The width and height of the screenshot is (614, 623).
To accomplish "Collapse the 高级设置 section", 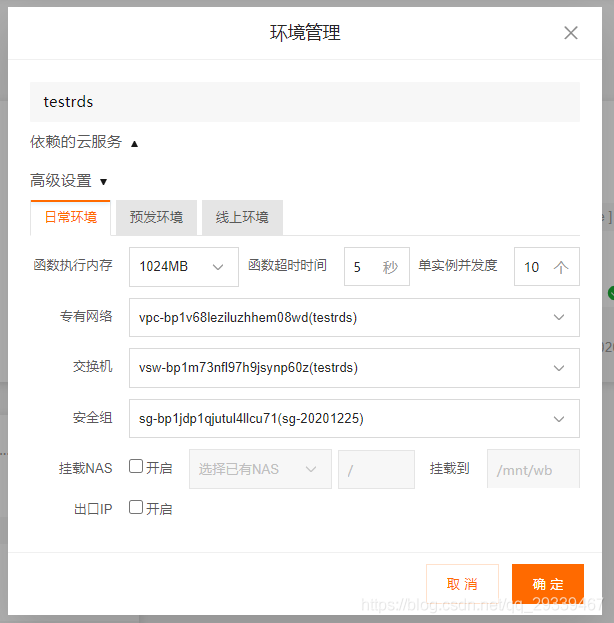I will point(69,181).
